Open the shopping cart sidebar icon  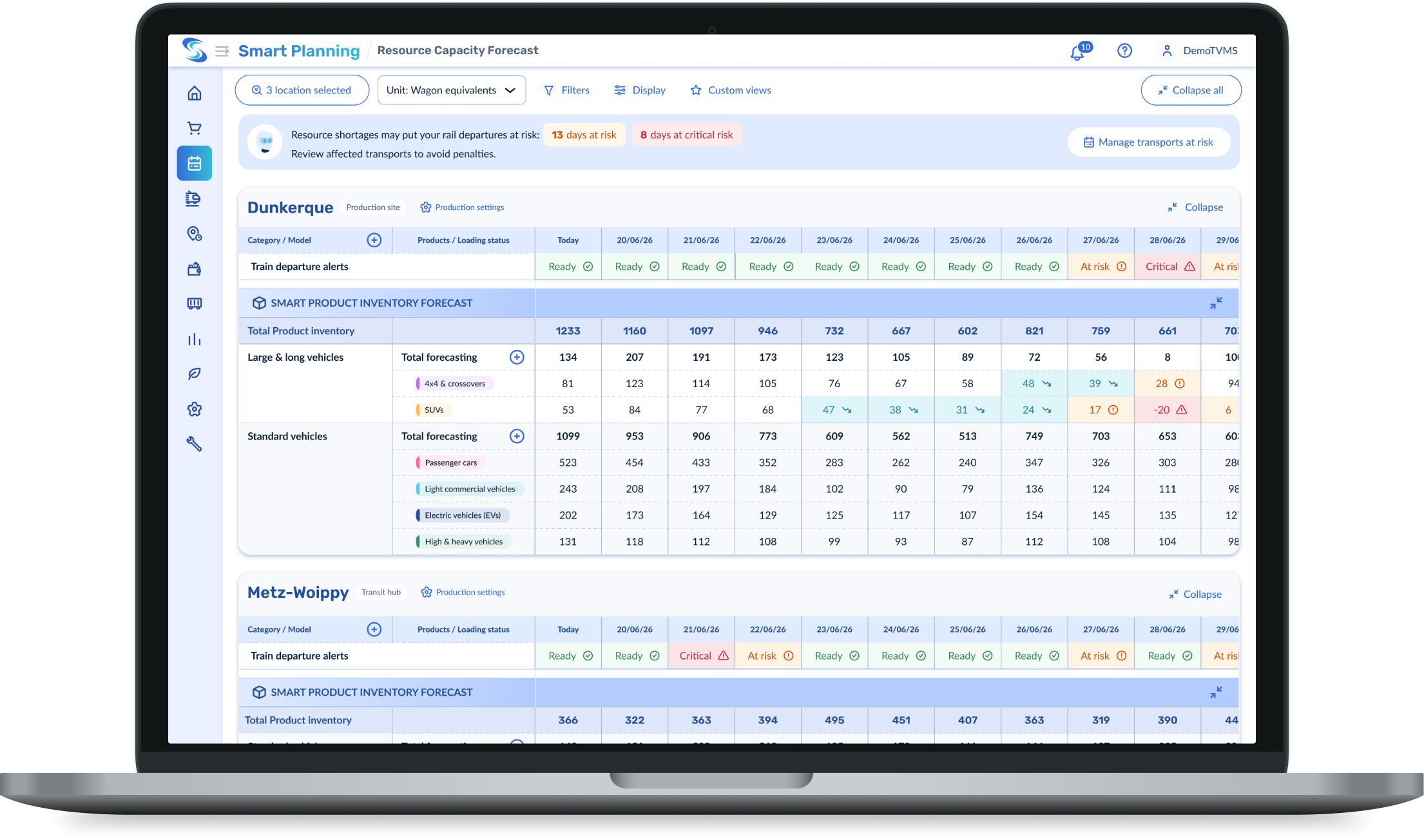(195, 128)
